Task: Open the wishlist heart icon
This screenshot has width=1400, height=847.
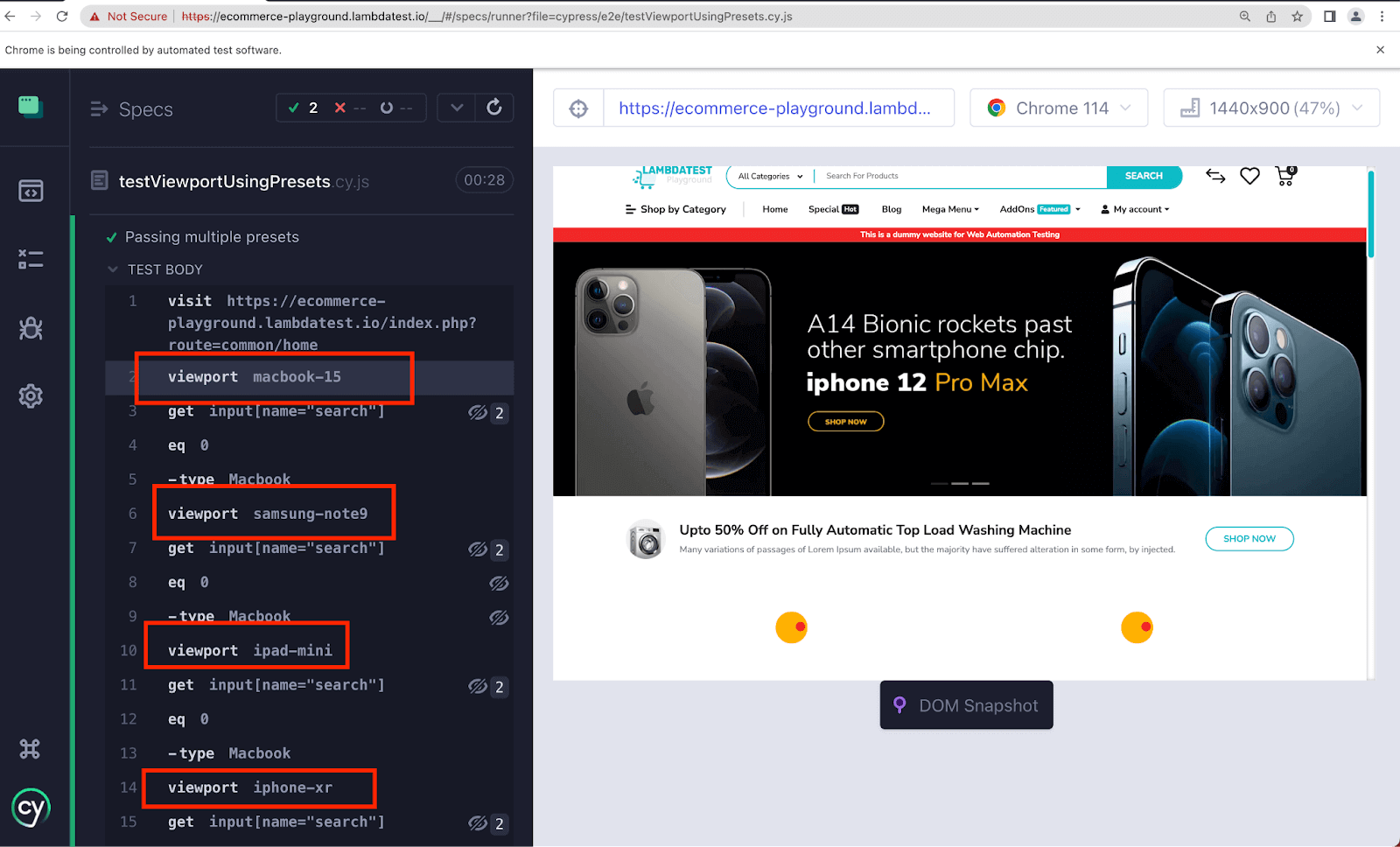Action: coord(1249,176)
